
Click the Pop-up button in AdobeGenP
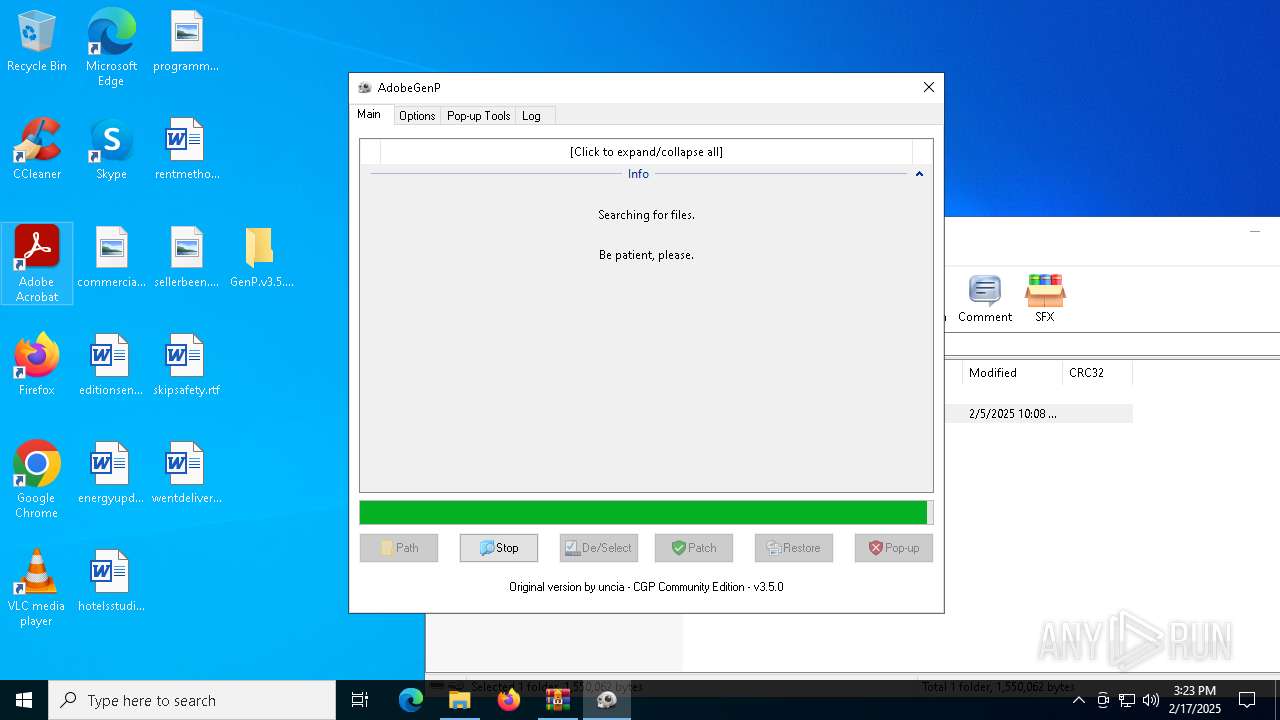[x=894, y=548]
